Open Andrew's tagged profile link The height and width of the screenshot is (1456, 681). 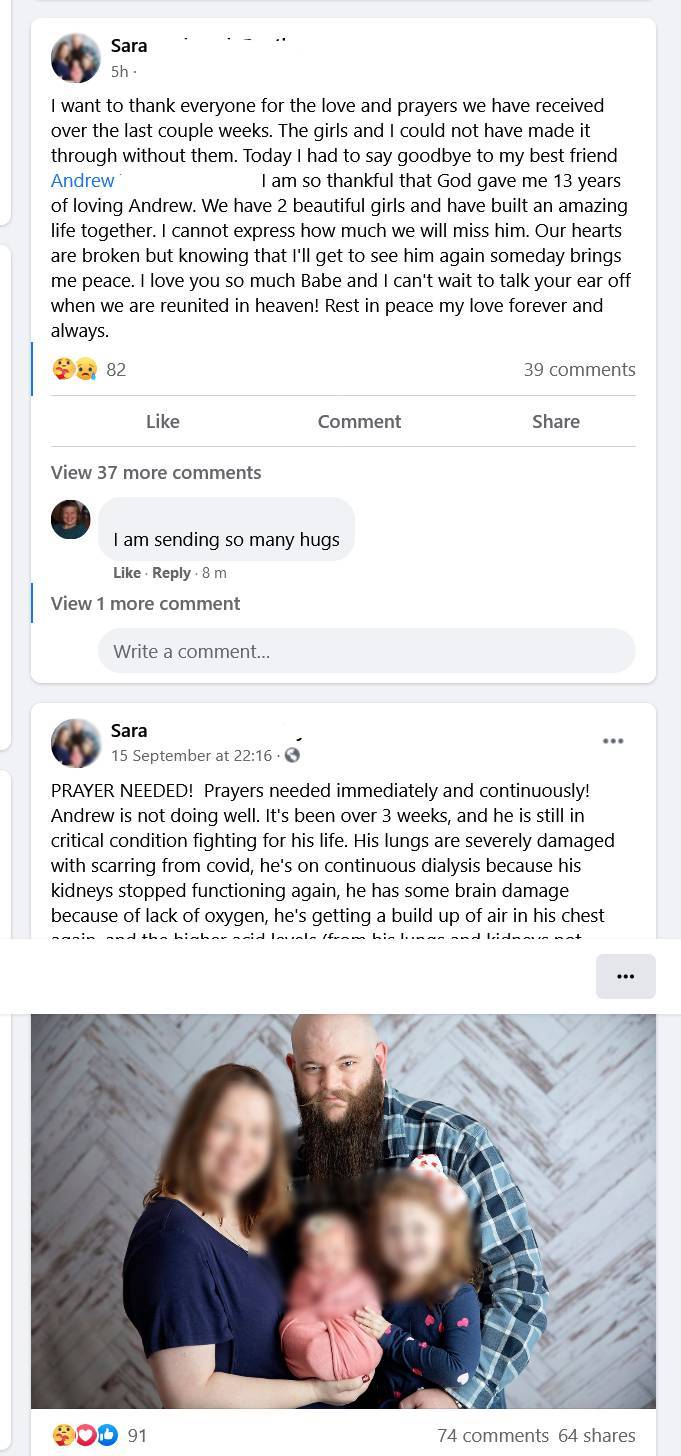pyautogui.click(x=83, y=180)
